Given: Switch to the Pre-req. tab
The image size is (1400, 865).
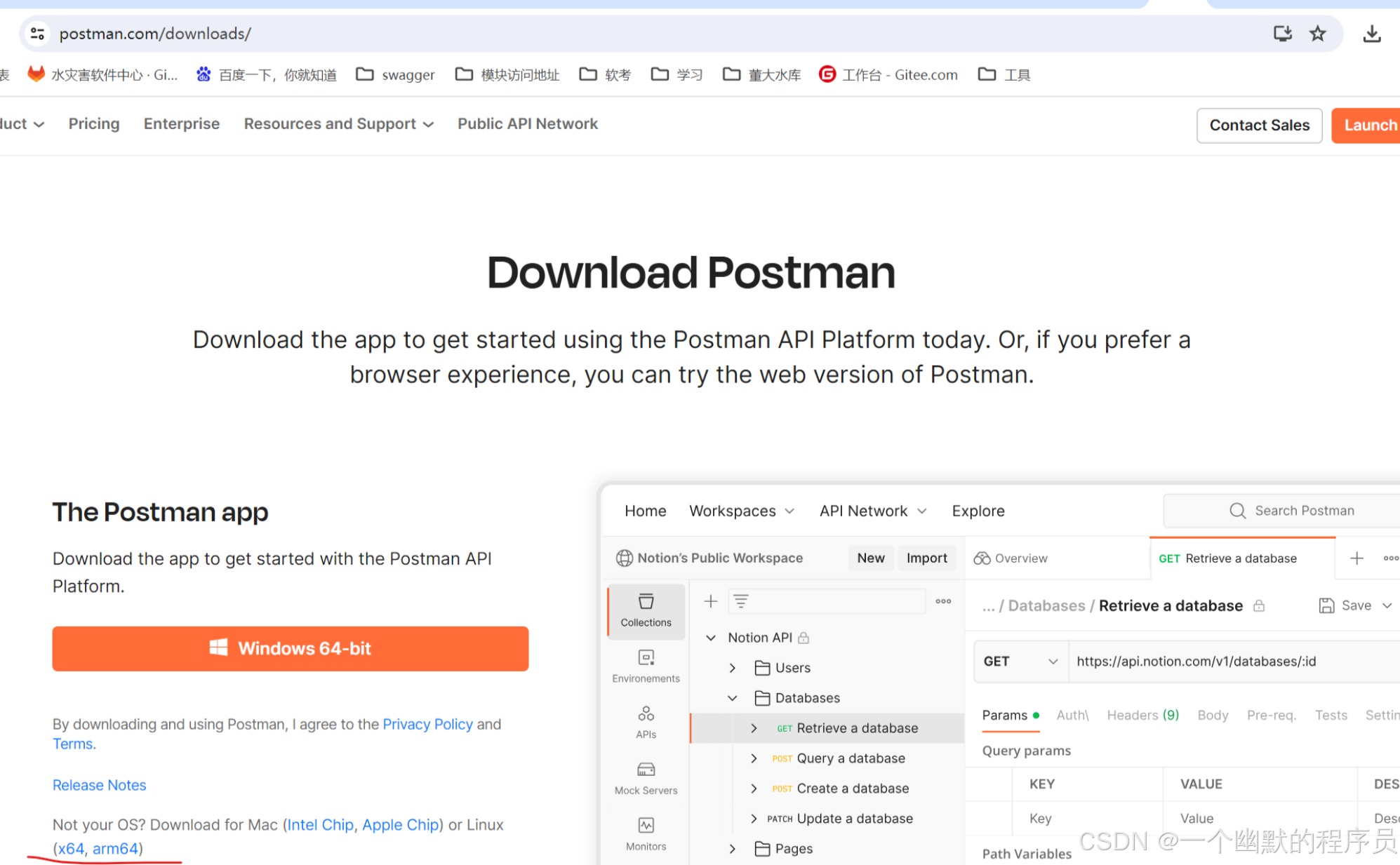Looking at the screenshot, I should (1271, 715).
